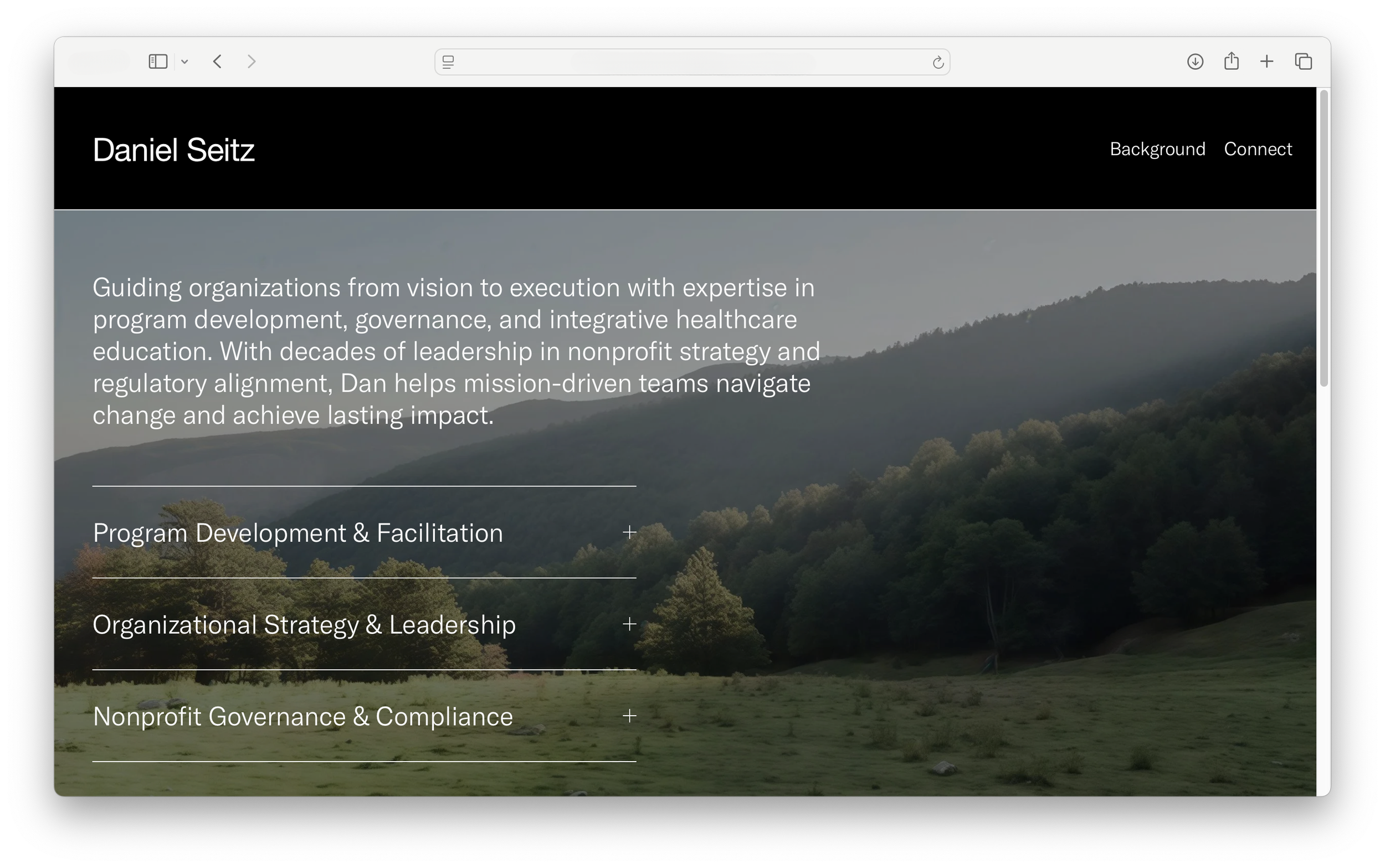Screen dimensions: 1385x868
Task: Click the vertical page scrollbar thumb
Action: tap(1324, 238)
